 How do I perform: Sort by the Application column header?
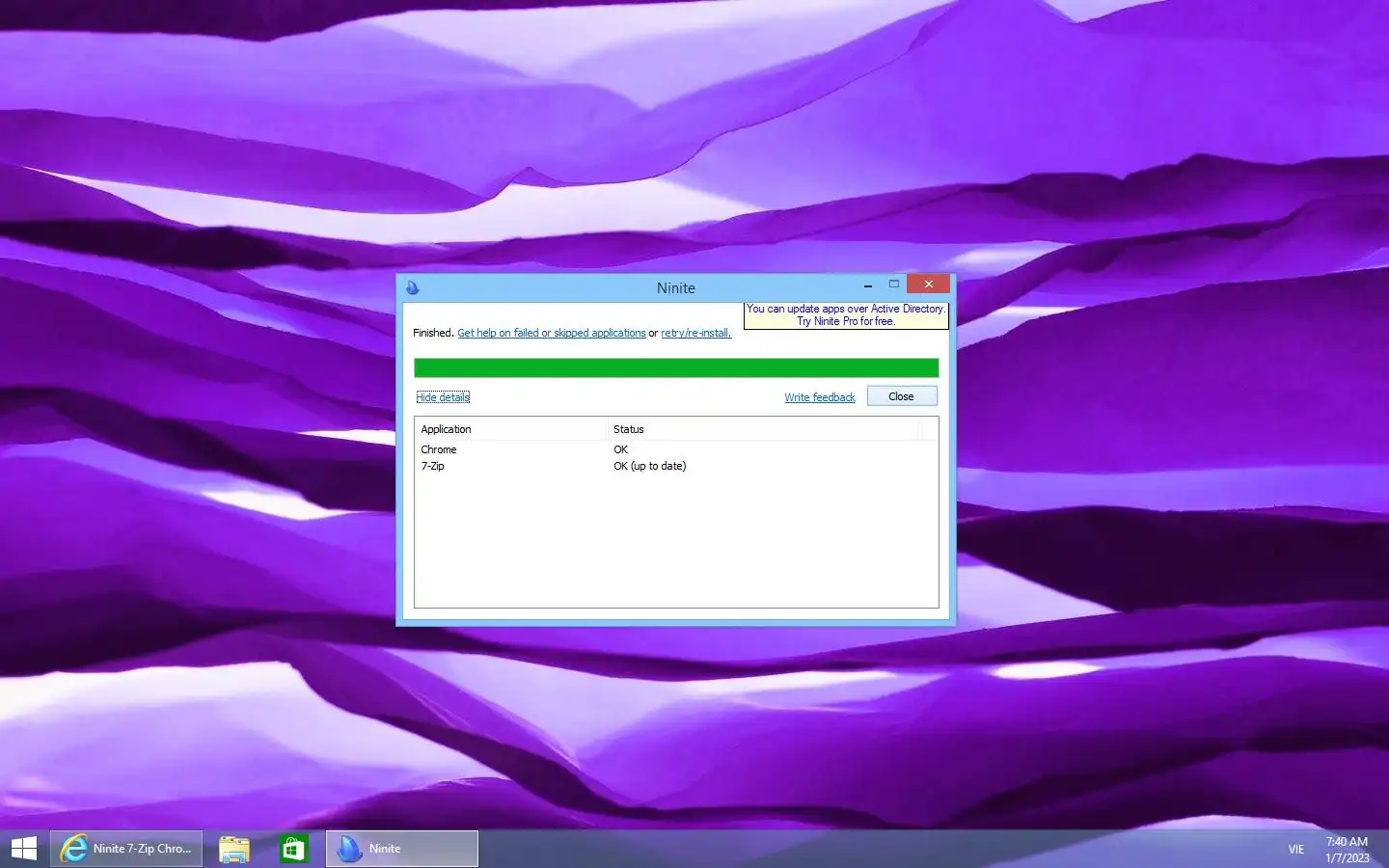tap(511, 429)
